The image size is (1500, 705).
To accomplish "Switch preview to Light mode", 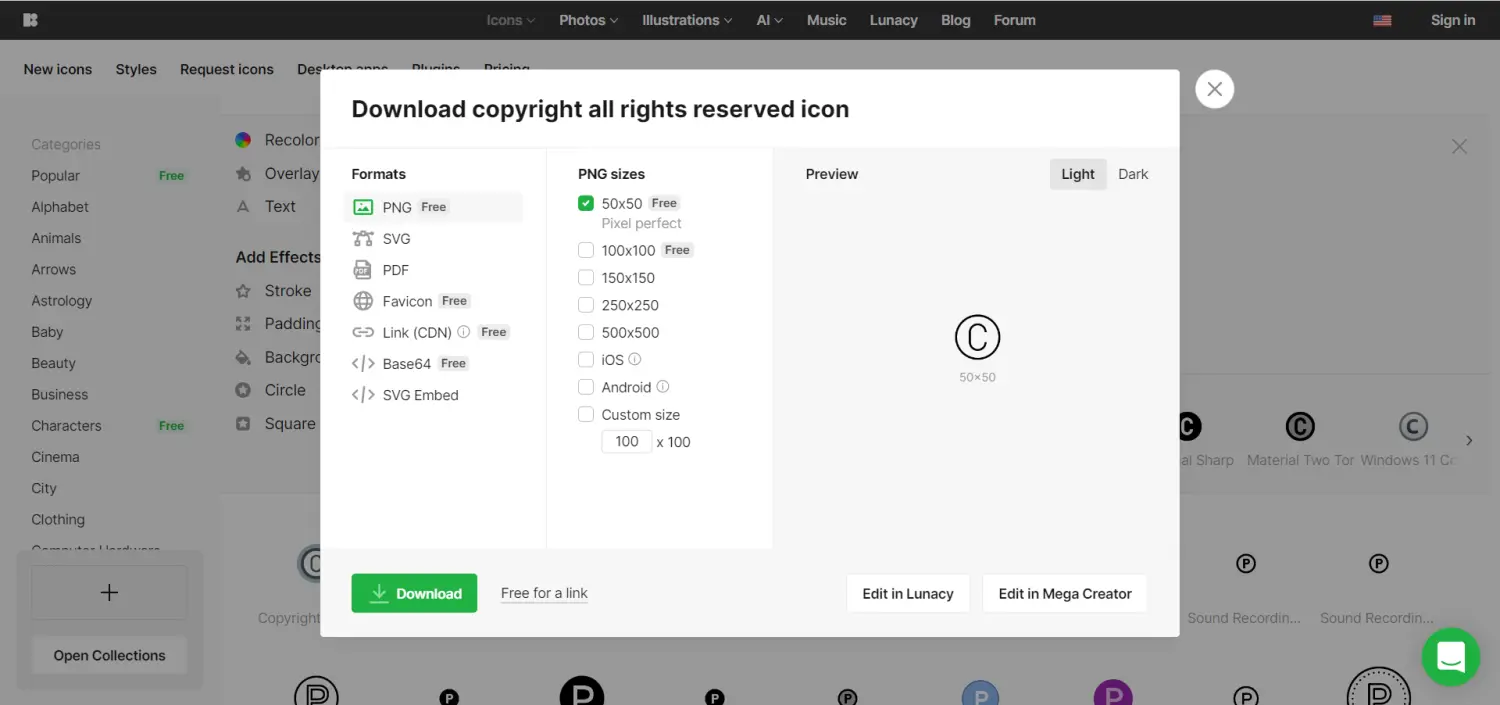I will (1078, 174).
